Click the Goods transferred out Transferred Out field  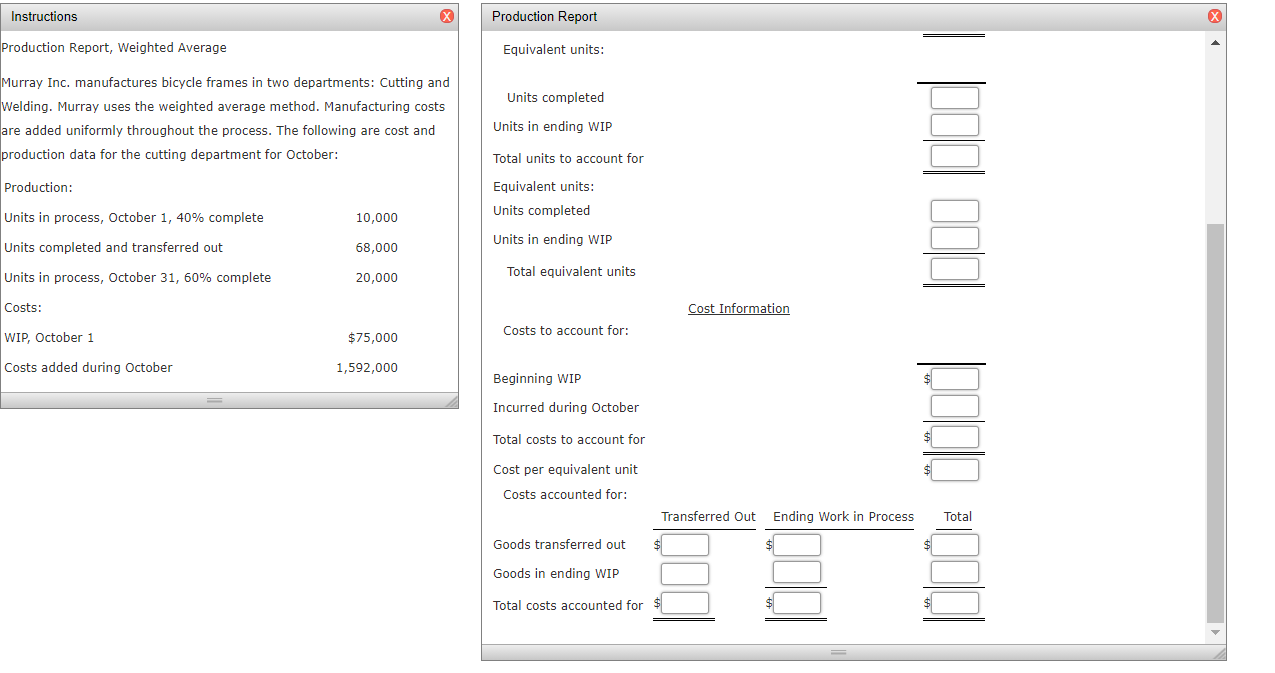pos(685,544)
